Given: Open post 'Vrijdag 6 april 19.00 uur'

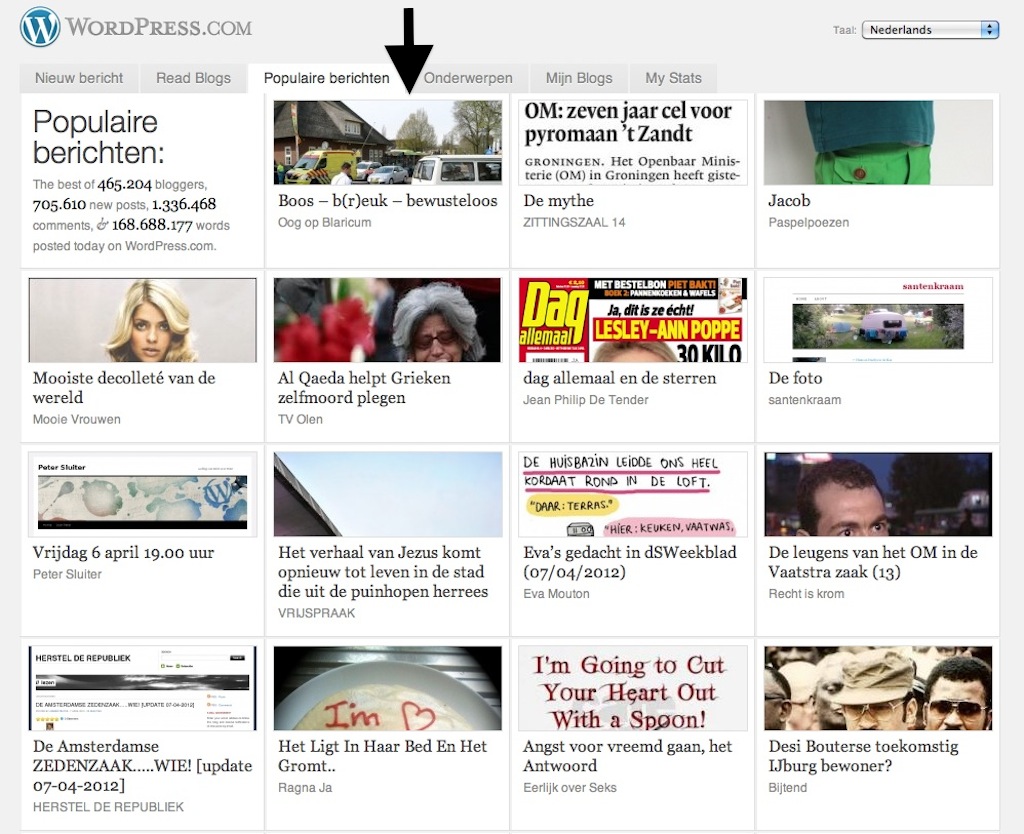Looking at the screenshot, I should pyautogui.click(x=123, y=552).
